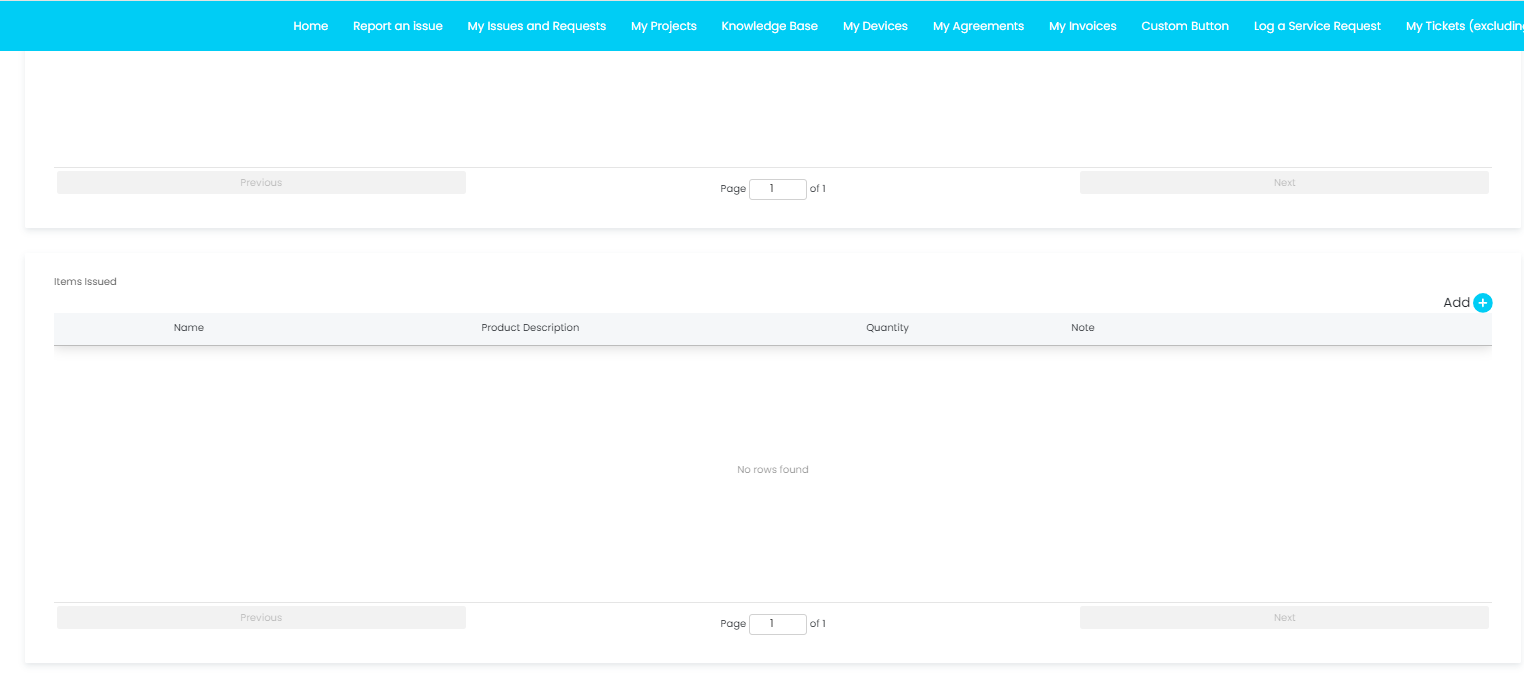
Task: Sort by the Name column header
Action: (x=188, y=328)
